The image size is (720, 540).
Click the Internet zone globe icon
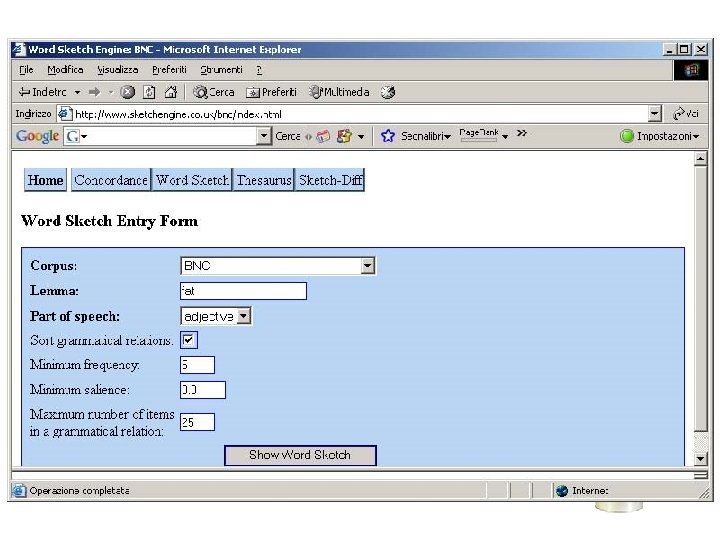tap(562, 491)
